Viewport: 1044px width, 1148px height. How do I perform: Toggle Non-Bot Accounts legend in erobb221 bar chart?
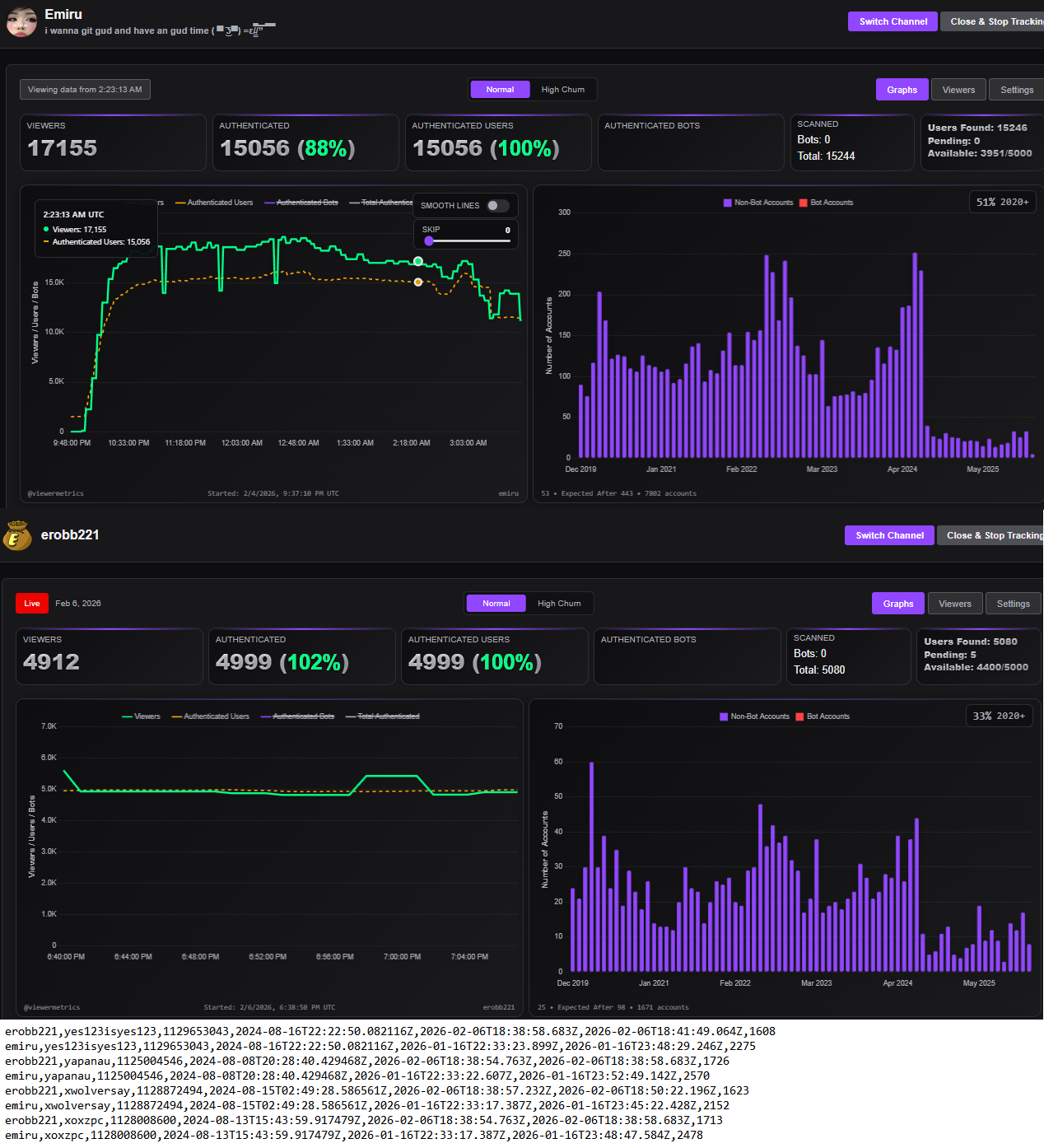[x=755, y=716]
